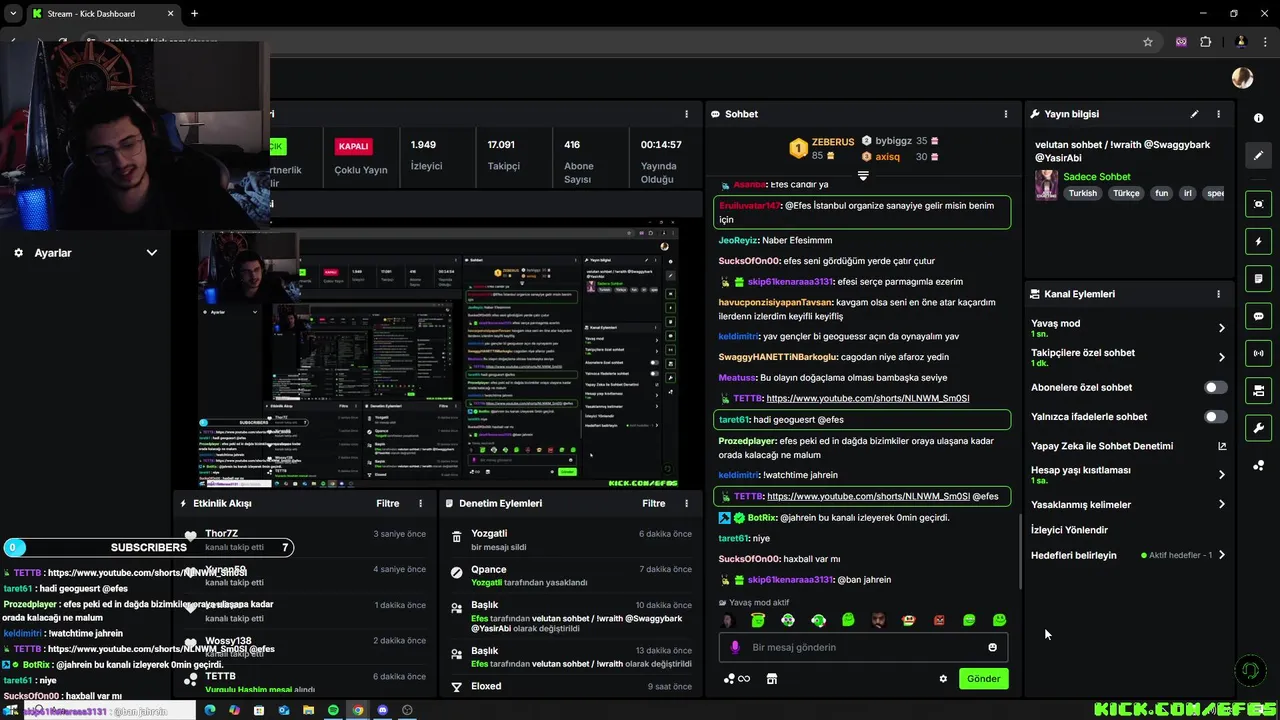
Task: Collapse the leaderboard arrow under ZEBERUS
Action: click(863, 176)
